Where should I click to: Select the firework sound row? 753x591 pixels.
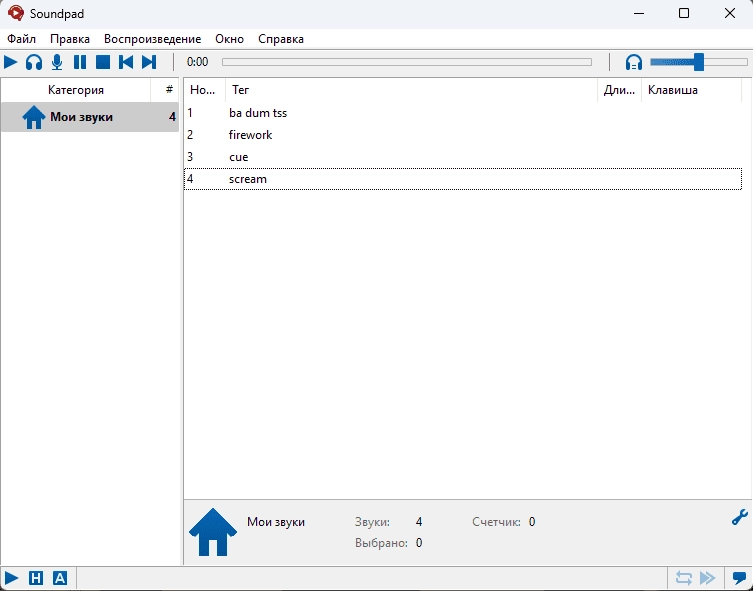coord(463,135)
